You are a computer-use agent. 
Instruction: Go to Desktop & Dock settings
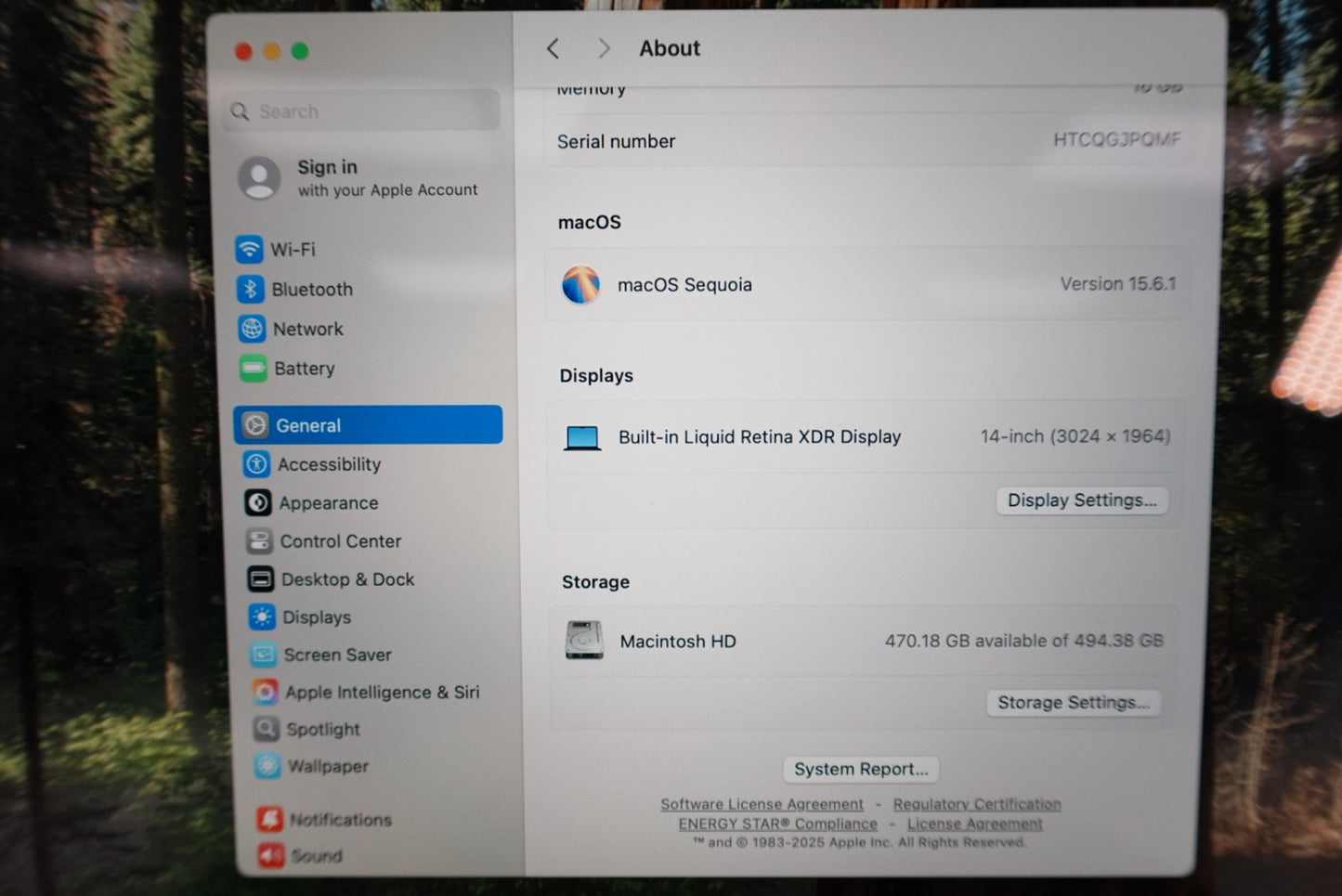[347, 579]
